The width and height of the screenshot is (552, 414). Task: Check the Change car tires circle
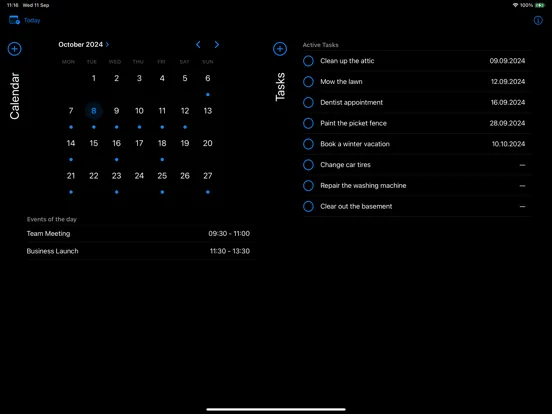[308, 165]
